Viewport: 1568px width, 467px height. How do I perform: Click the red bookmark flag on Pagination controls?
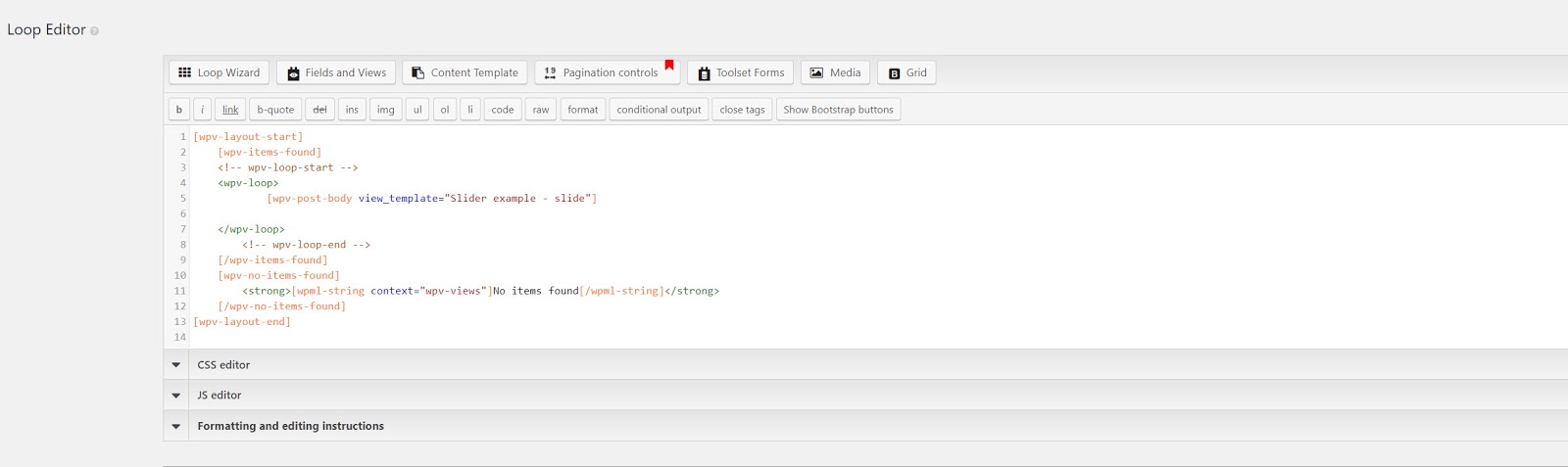click(669, 66)
